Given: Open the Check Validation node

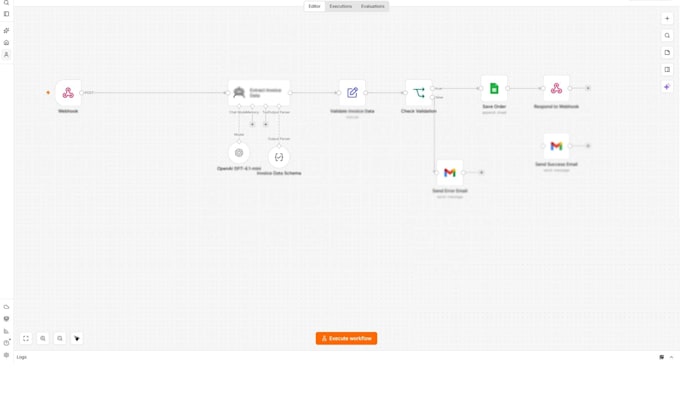Looking at the screenshot, I should (x=418, y=93).
